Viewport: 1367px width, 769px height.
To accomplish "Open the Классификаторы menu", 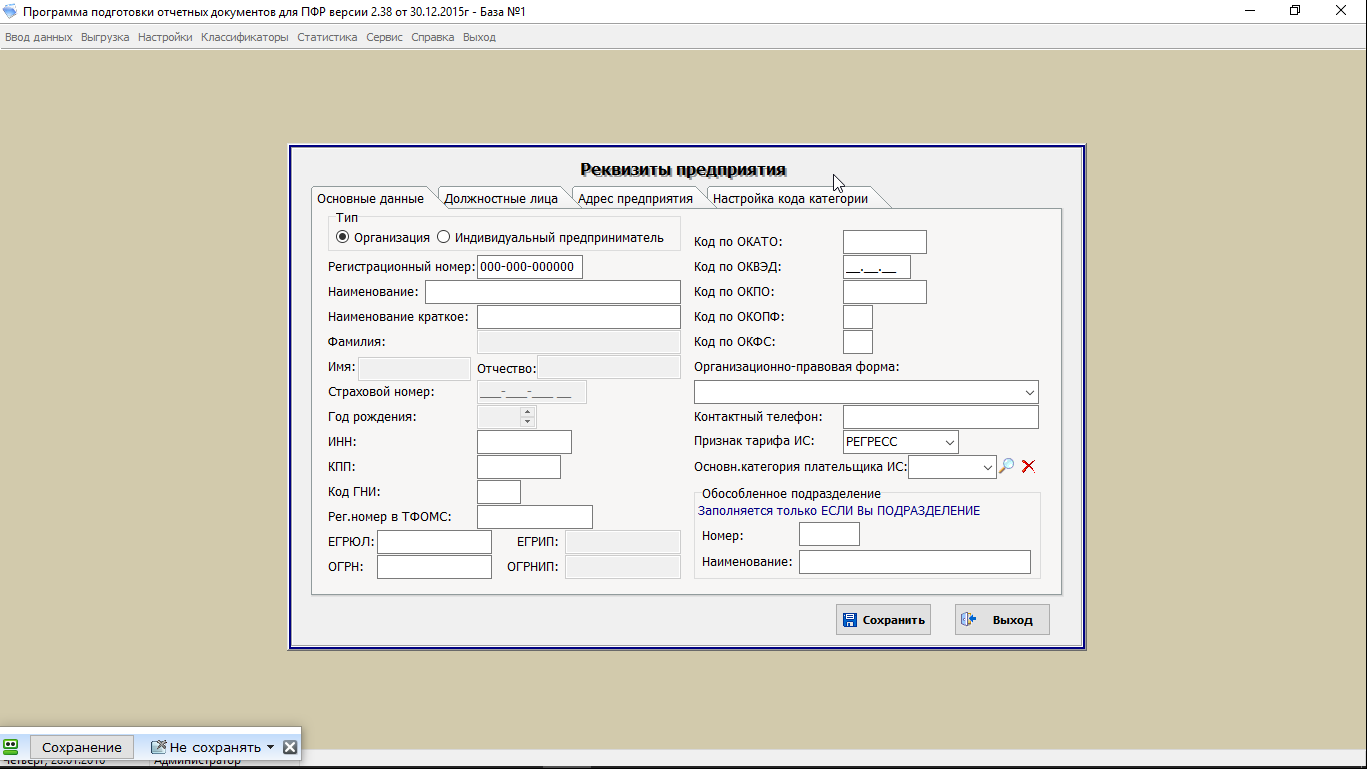I will pyautogui.click(x=245, y=37).
